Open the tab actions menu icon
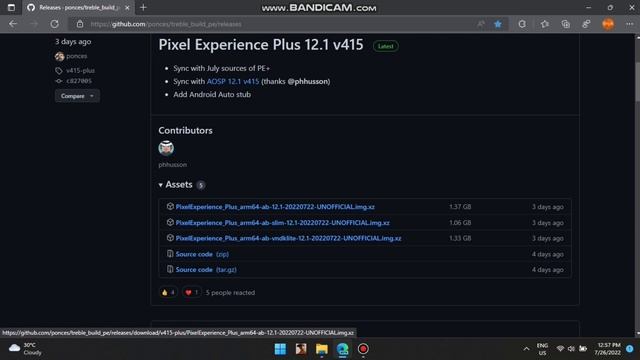Screen dimensions: 640x360 point(11,7)
